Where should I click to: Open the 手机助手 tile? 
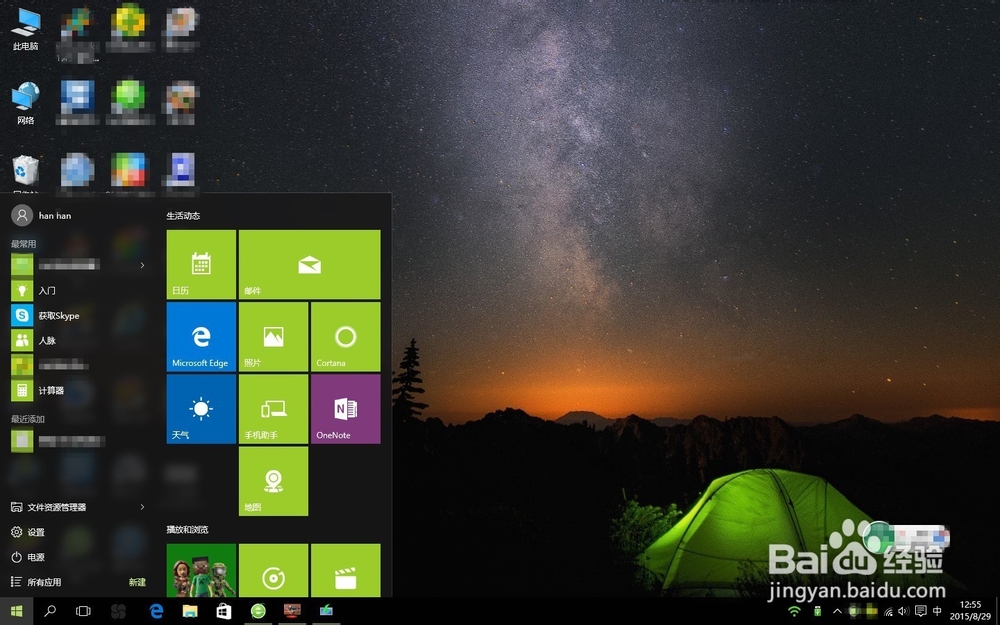pos(274,409)
